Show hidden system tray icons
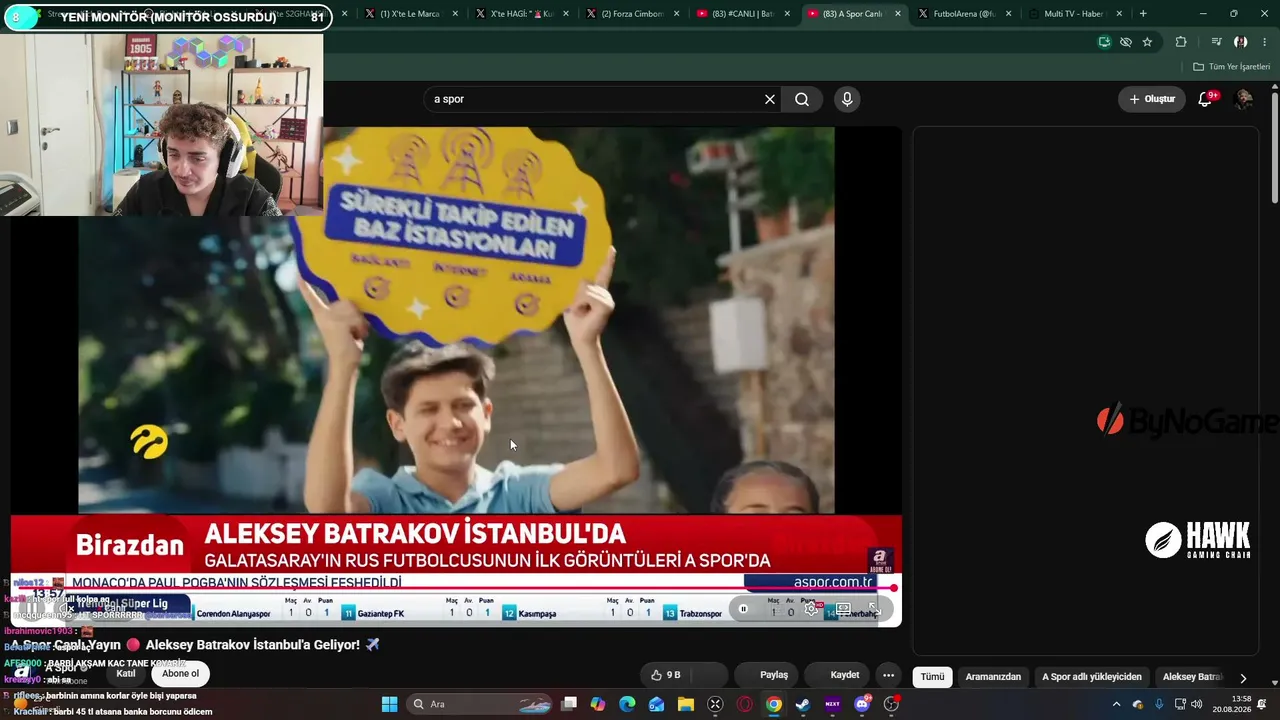 (1117, 704)
